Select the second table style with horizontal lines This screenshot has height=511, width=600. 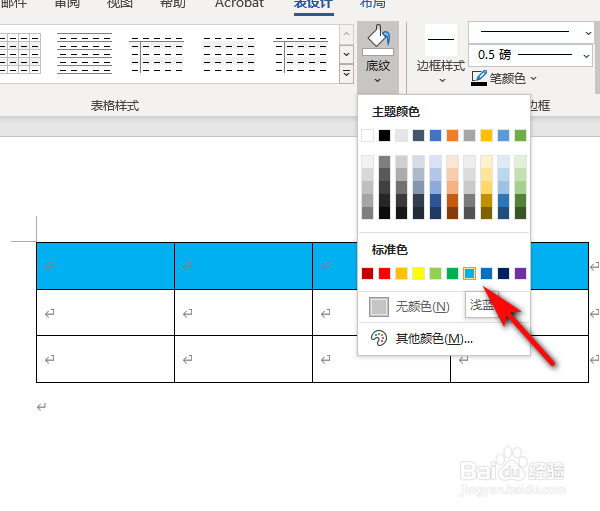pyautogui.click(x=84, y=53)
